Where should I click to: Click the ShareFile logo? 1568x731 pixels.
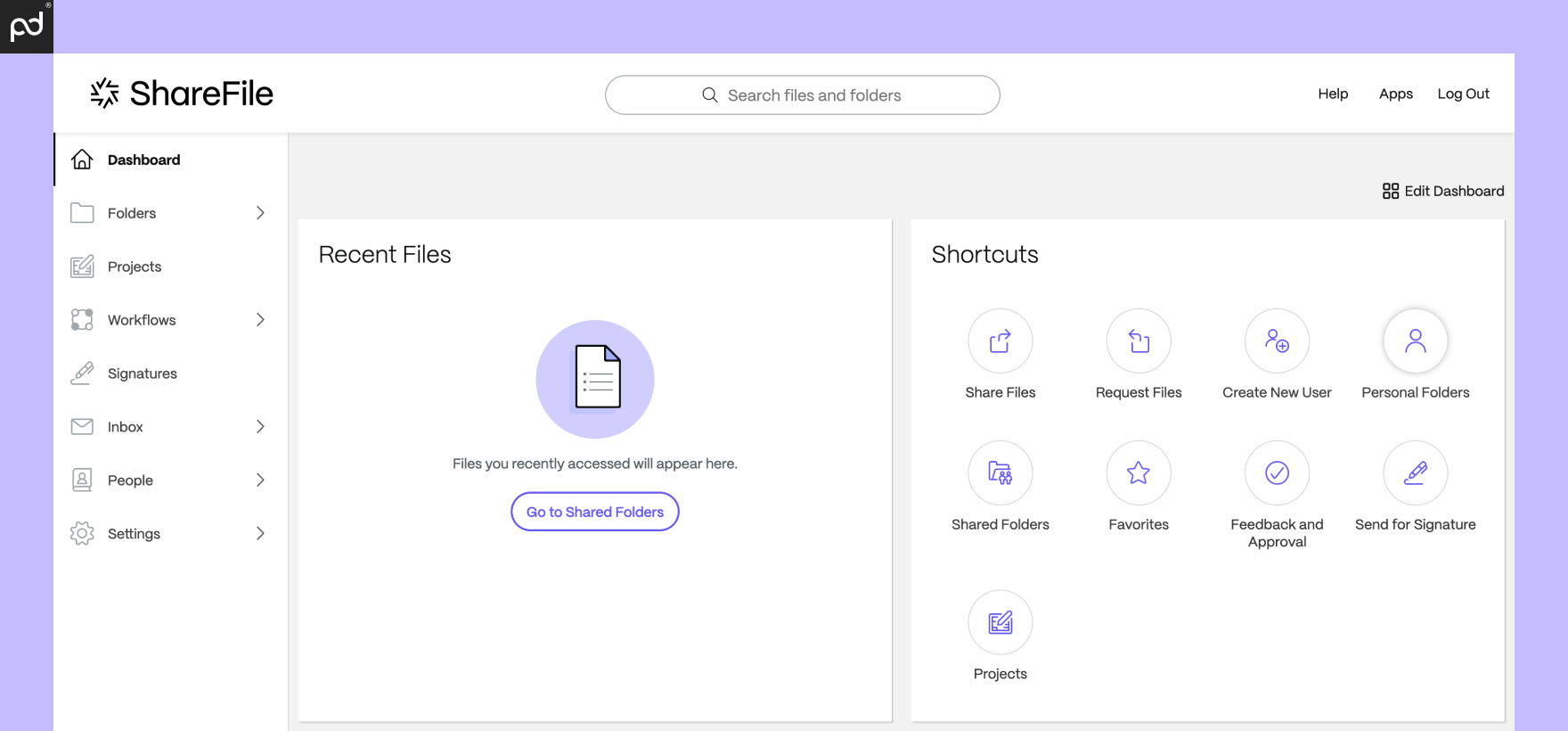pos(182,93)
